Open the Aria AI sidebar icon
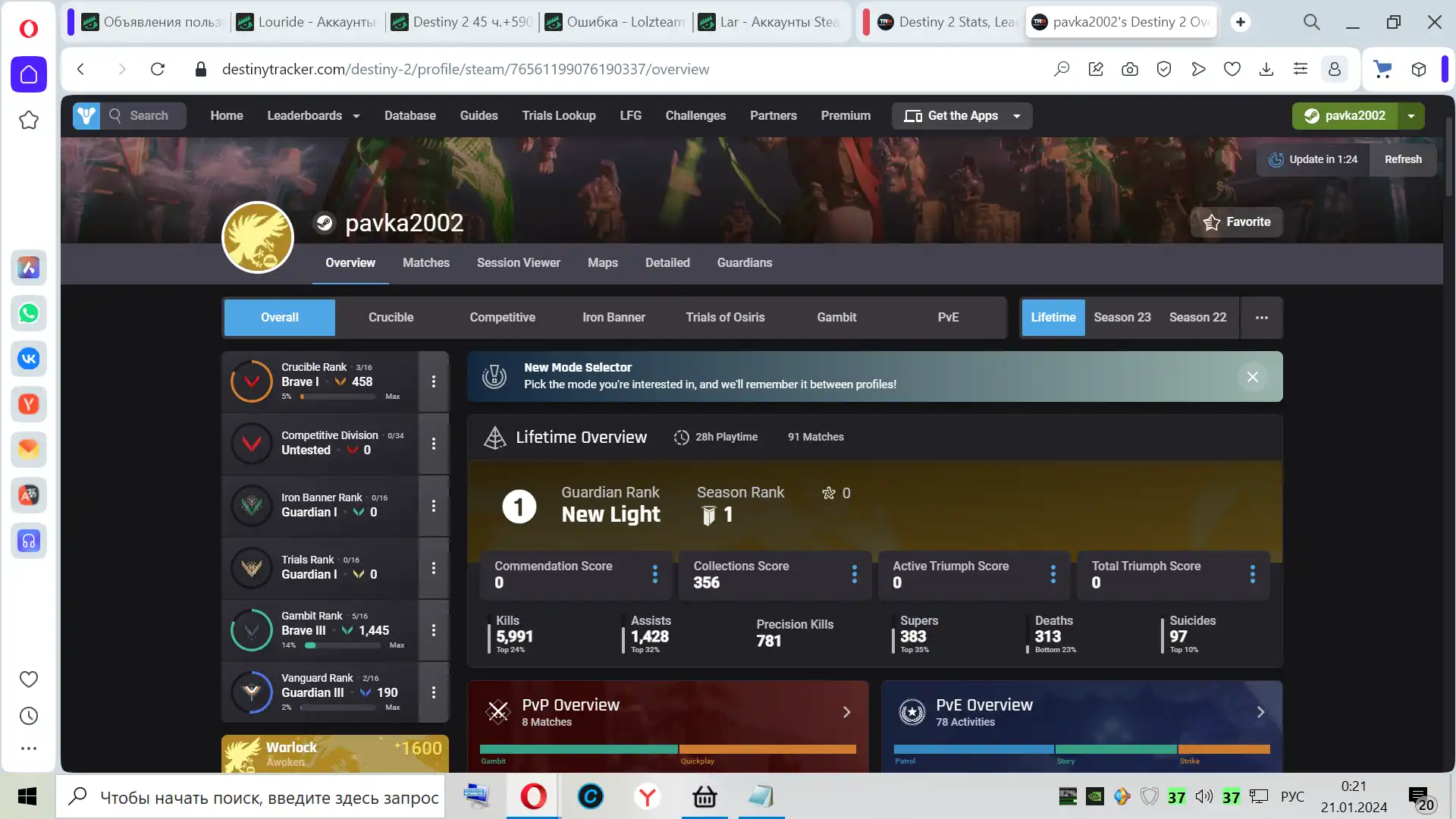Image resolution: width=1456 pixels, height=819 pixels. (x=29, y=268)
